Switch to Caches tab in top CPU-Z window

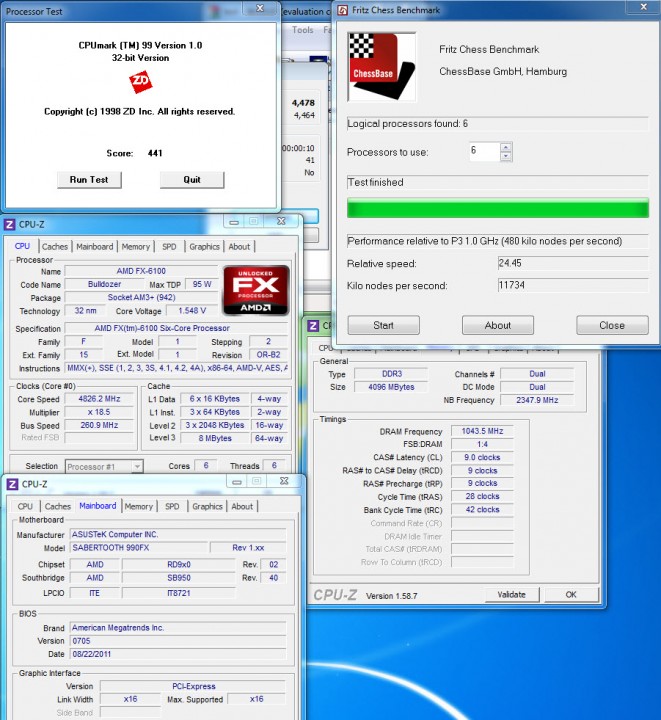coord(55,247)
